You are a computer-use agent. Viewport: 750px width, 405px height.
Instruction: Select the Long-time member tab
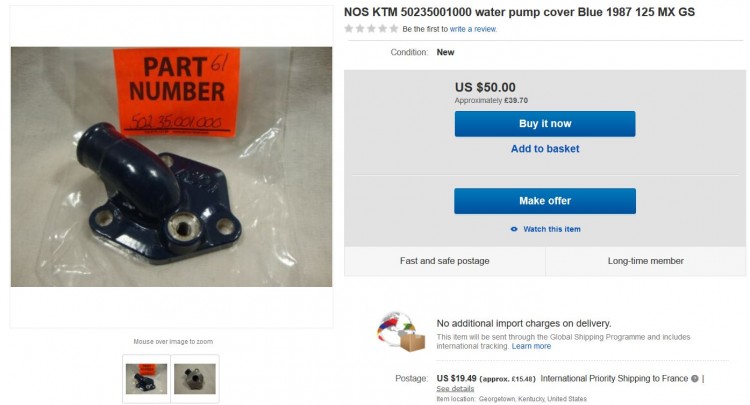[645, 261]
